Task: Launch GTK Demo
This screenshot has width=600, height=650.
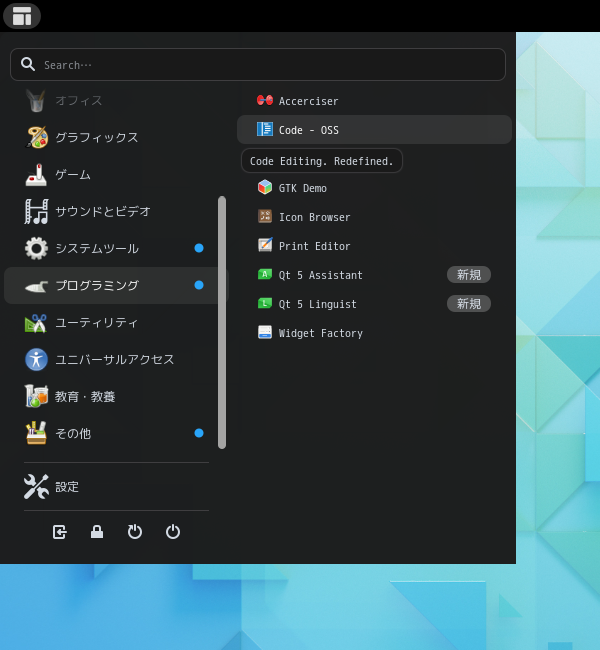Action: (374, 188)
